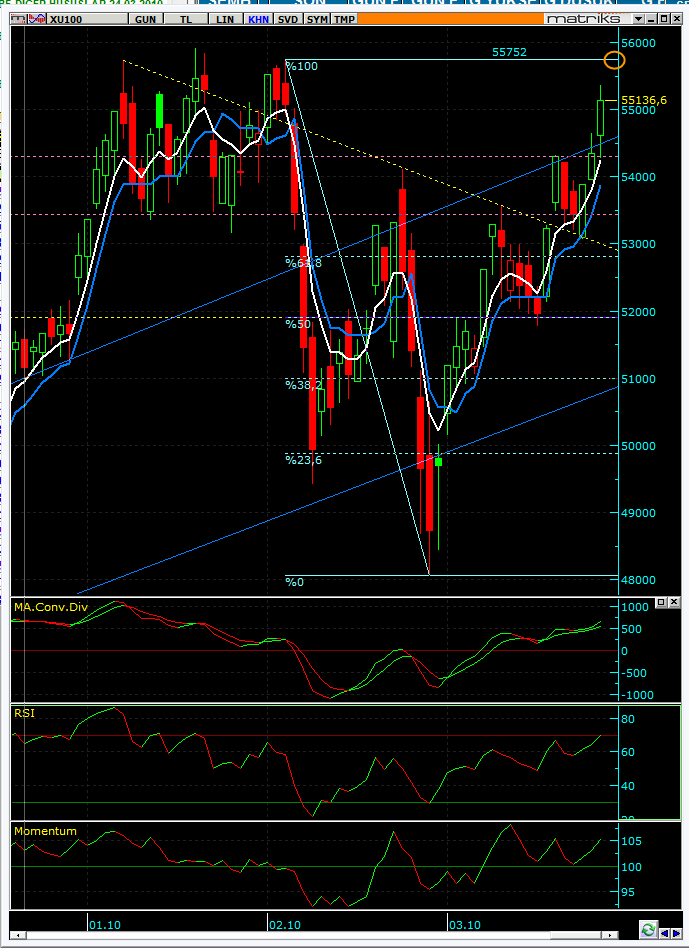Close the MA.Conv.Div indicator panel
The image size is (689, 948).
(x=672, y=602)
